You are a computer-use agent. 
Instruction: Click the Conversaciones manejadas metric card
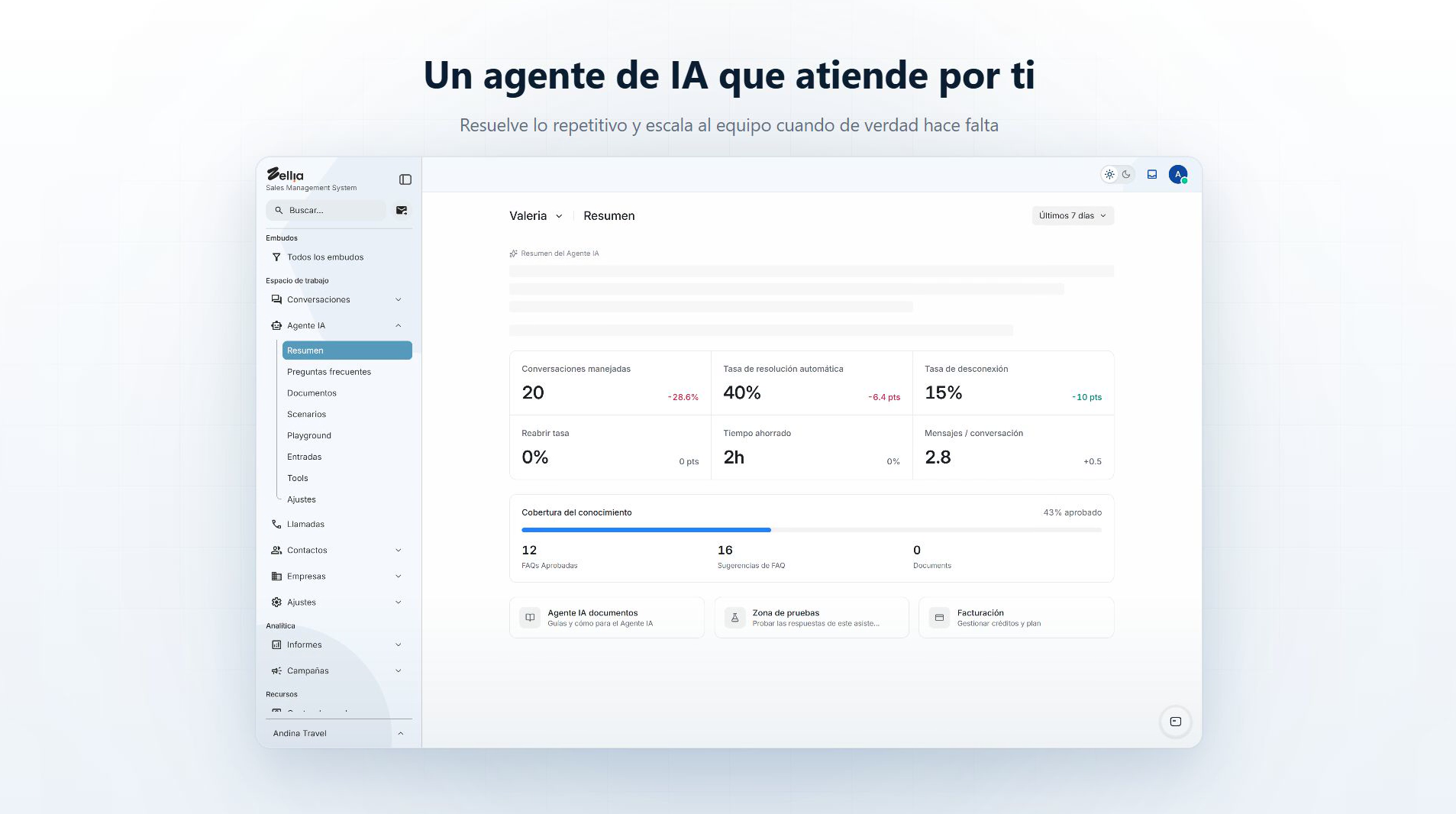(610, 383)
